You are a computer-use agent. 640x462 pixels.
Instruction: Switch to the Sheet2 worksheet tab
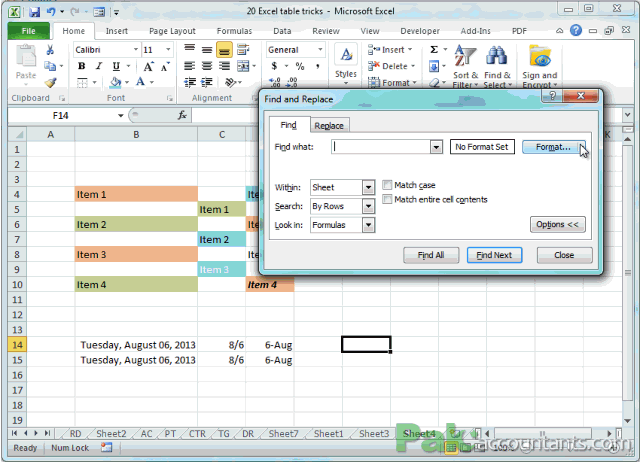(111, 433)
